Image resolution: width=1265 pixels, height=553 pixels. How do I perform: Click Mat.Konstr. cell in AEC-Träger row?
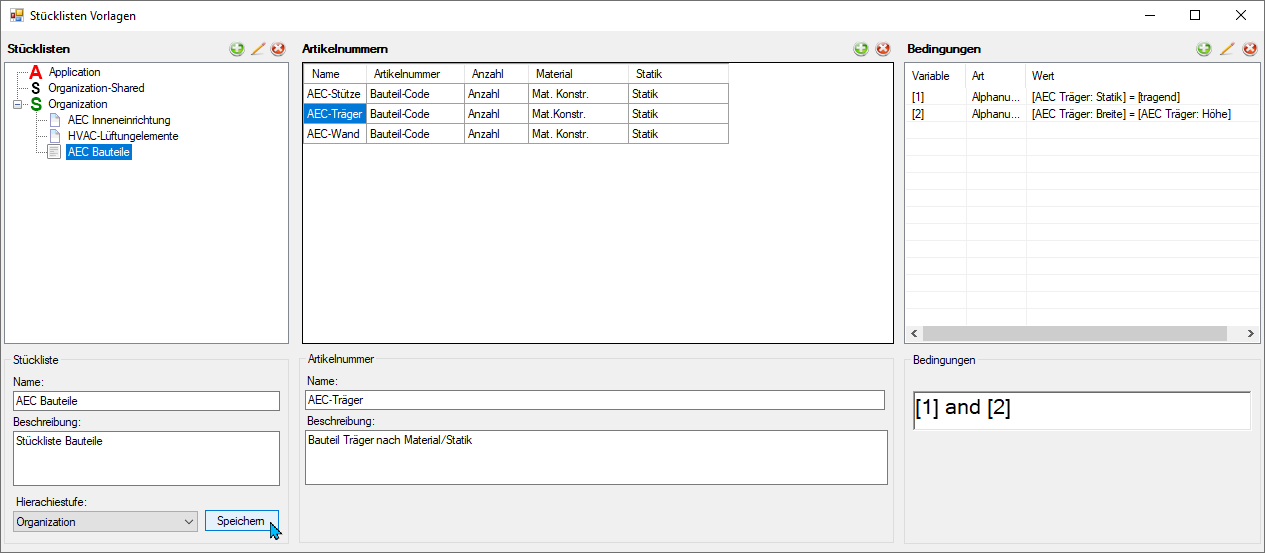[579, 114]
